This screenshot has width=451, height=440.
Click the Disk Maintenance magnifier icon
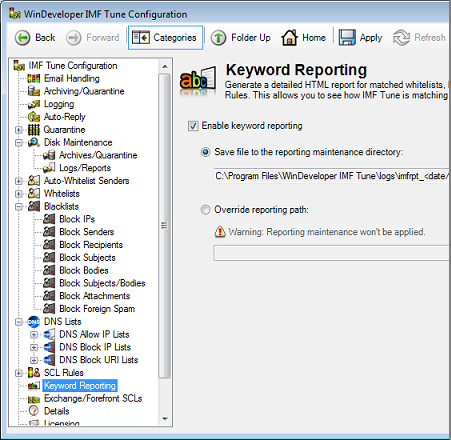(x=34, y=142)
